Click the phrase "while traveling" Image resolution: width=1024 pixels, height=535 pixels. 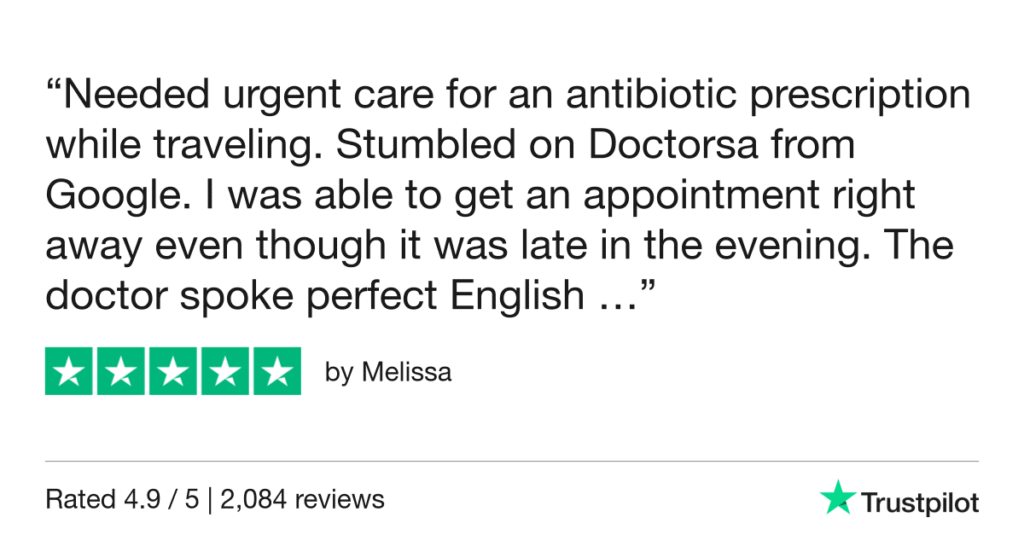click(192, 146)
